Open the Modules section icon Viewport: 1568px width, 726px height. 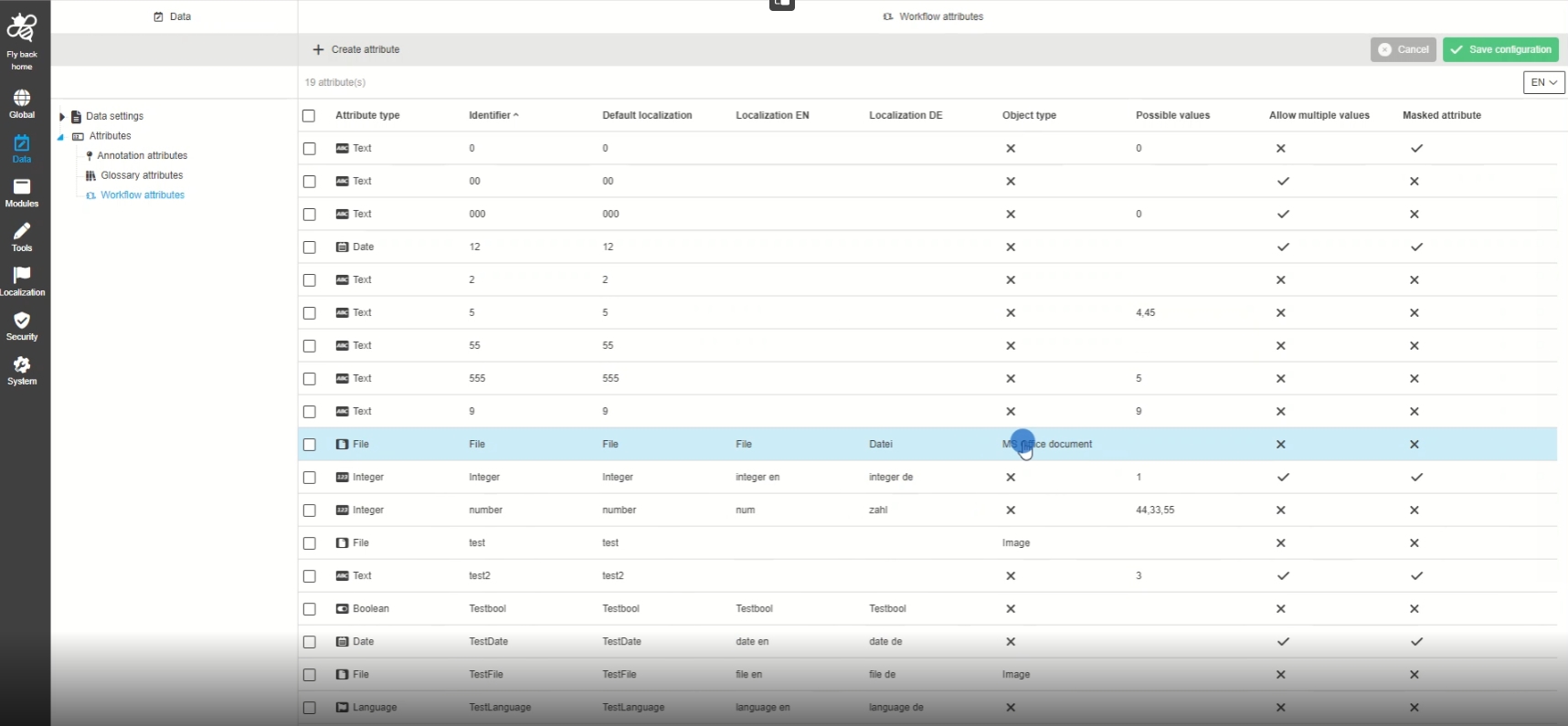(22, 186)
